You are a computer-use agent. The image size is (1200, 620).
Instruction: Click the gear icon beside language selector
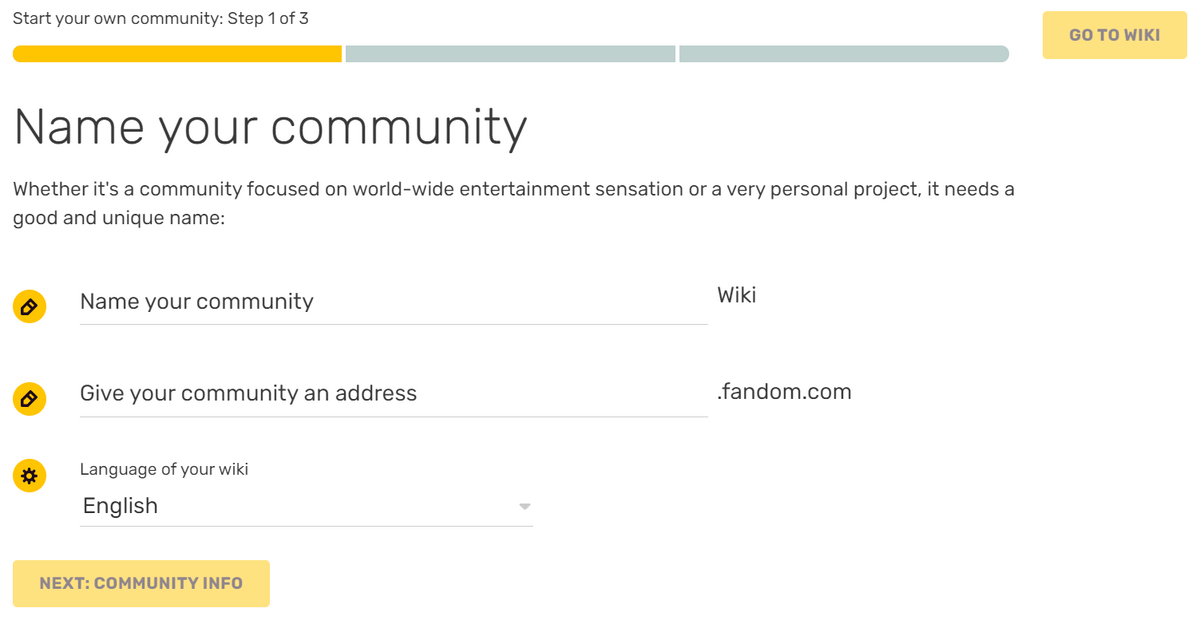coord(29,476)
